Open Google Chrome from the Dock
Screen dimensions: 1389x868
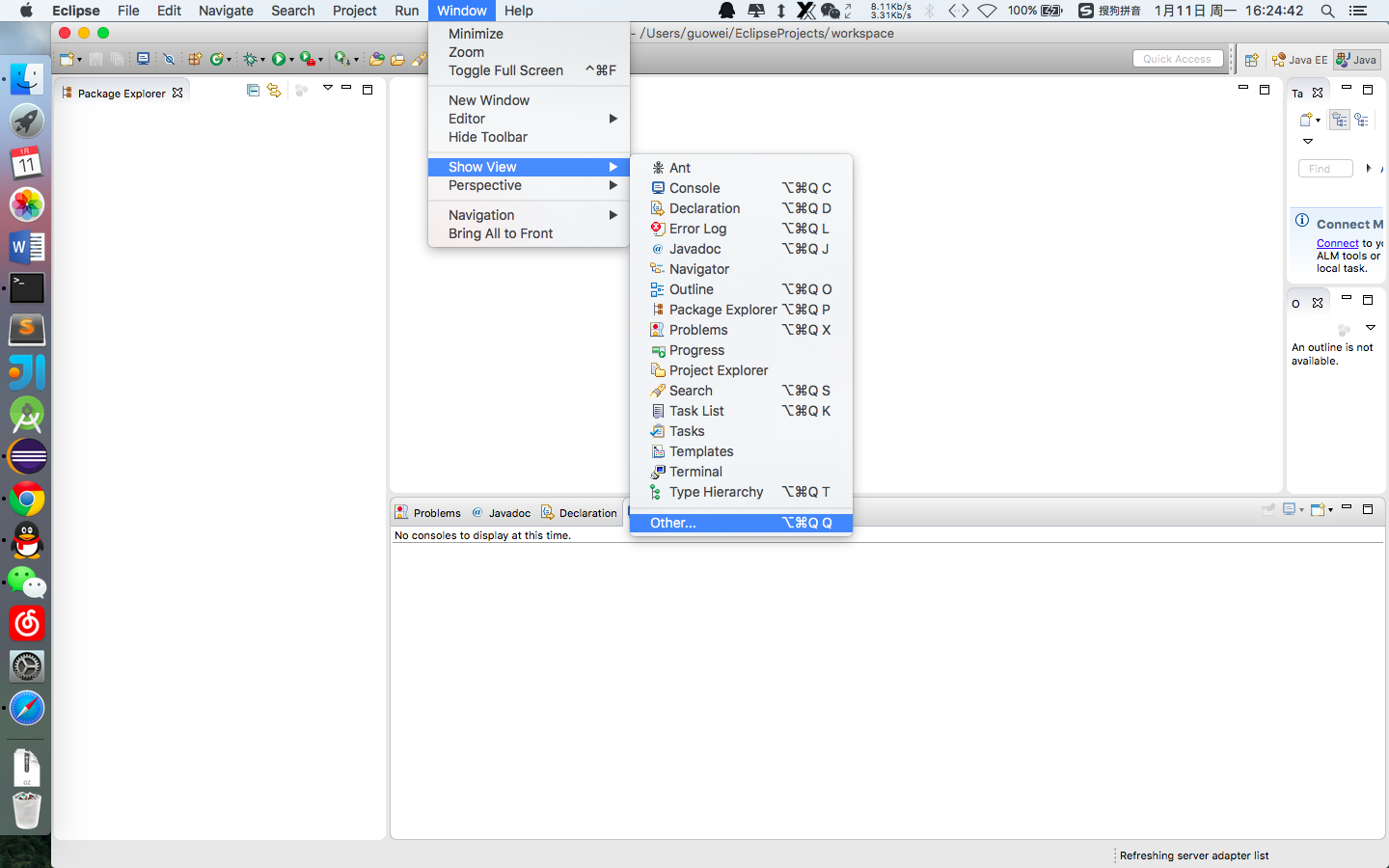[27, 499]
